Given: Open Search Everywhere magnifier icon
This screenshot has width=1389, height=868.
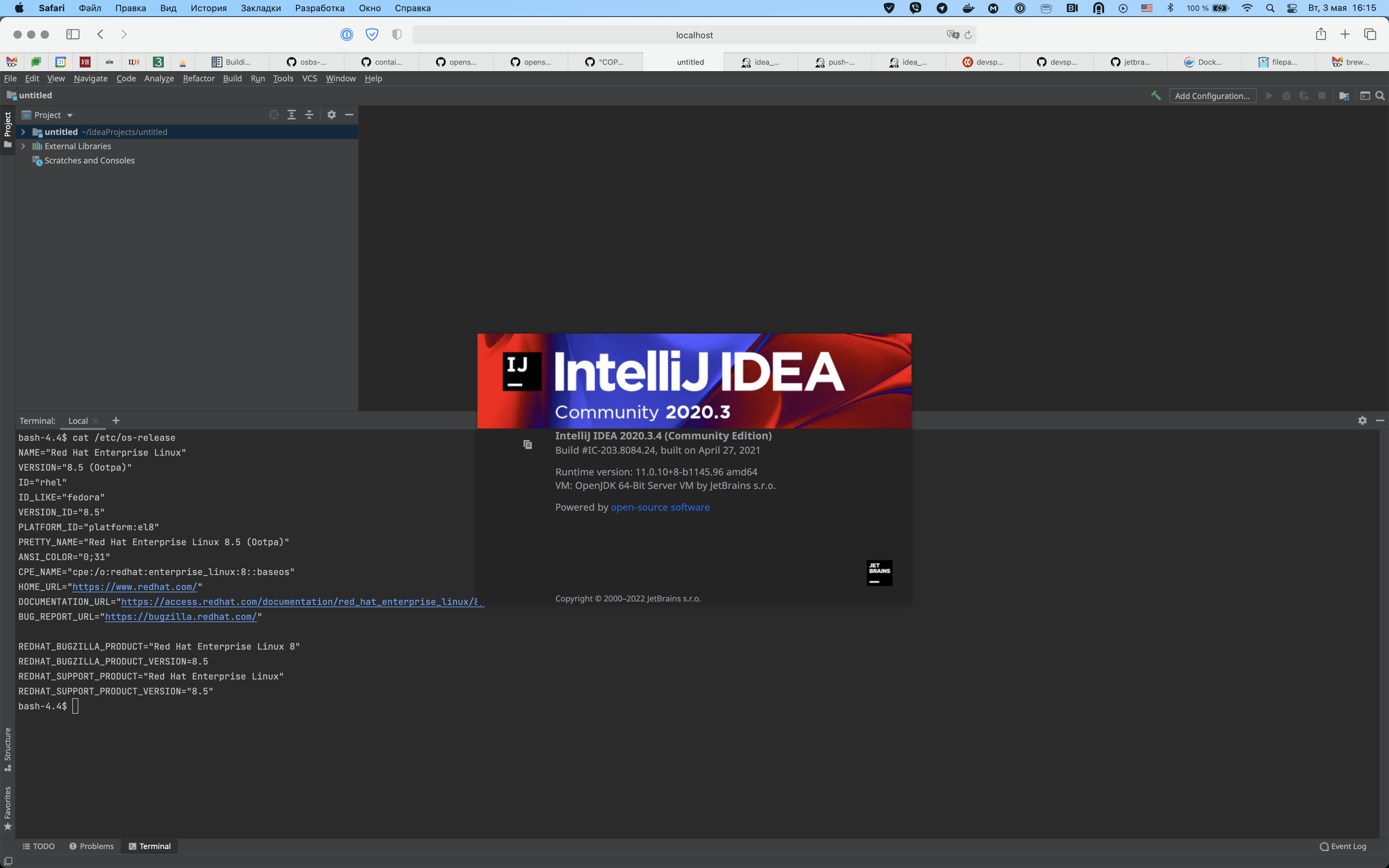Looking at the screenshot, I should point(1381,96).
